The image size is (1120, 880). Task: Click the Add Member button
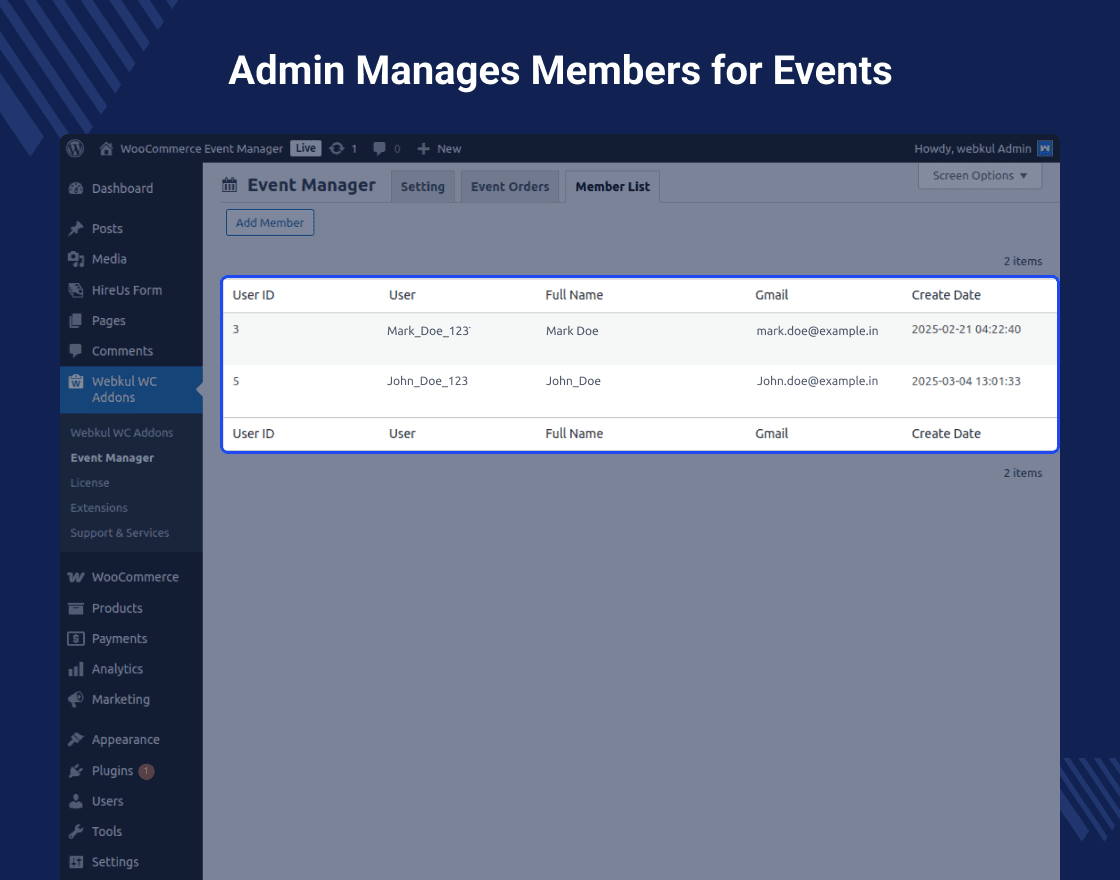pos(270,222)
